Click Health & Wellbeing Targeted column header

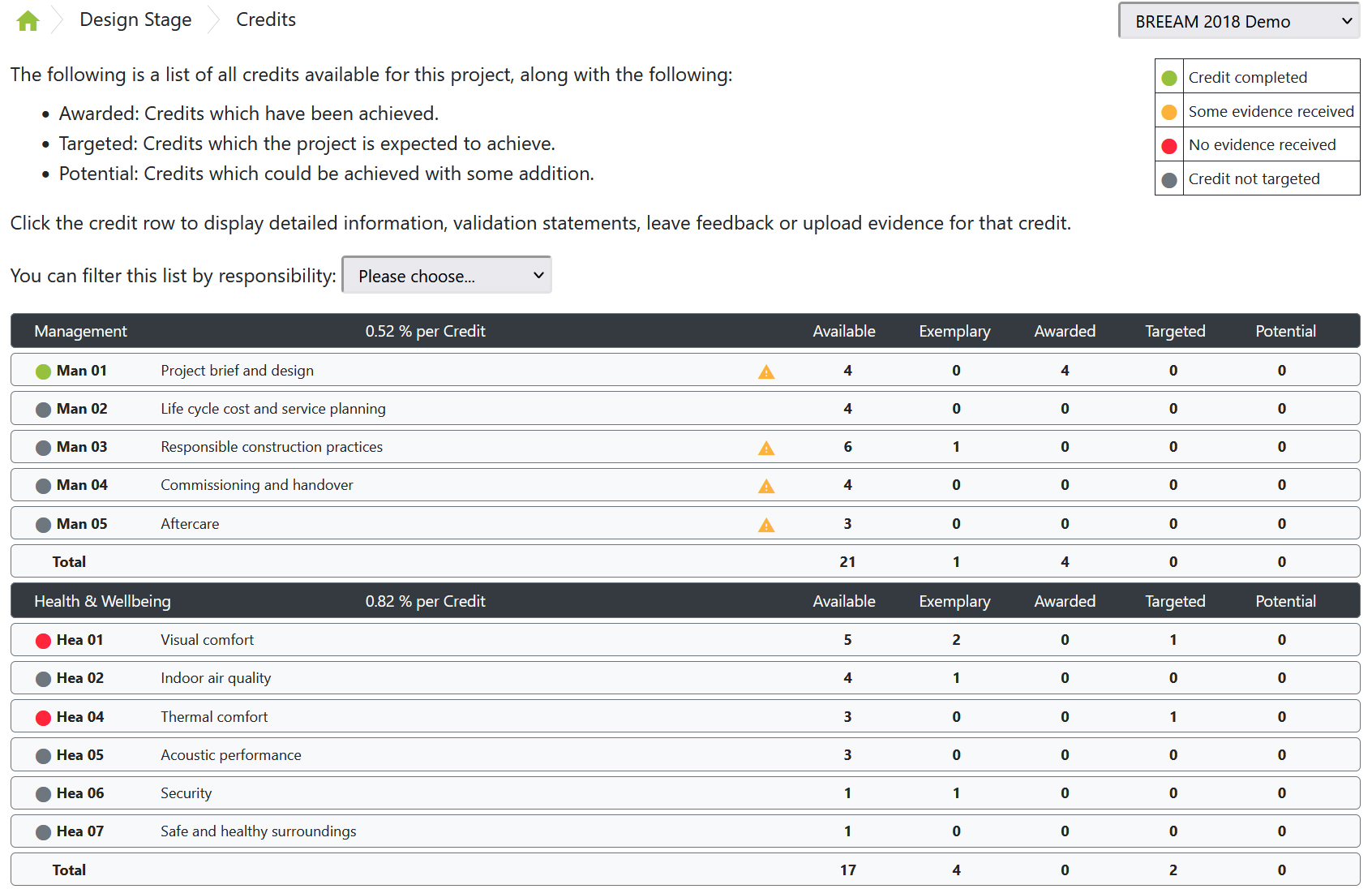click(1175, 601)
